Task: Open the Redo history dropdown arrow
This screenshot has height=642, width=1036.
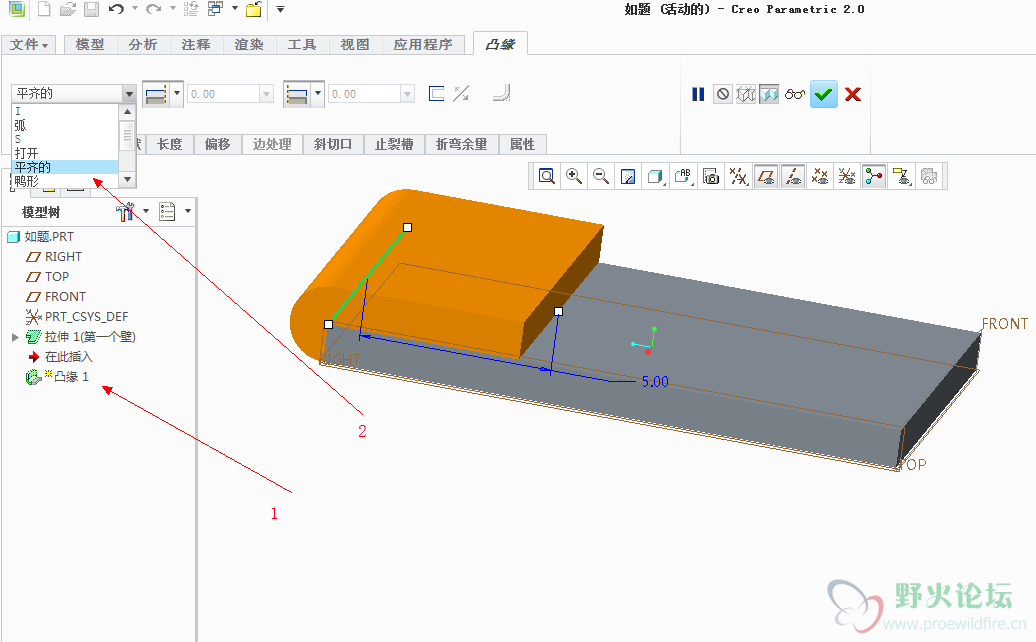Action: [x=172, y=9]
